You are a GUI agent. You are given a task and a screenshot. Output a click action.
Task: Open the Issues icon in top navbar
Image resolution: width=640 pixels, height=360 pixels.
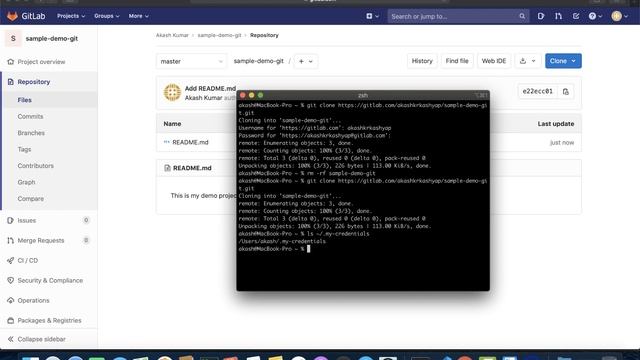pyautogui.click(x=541, y=16)
